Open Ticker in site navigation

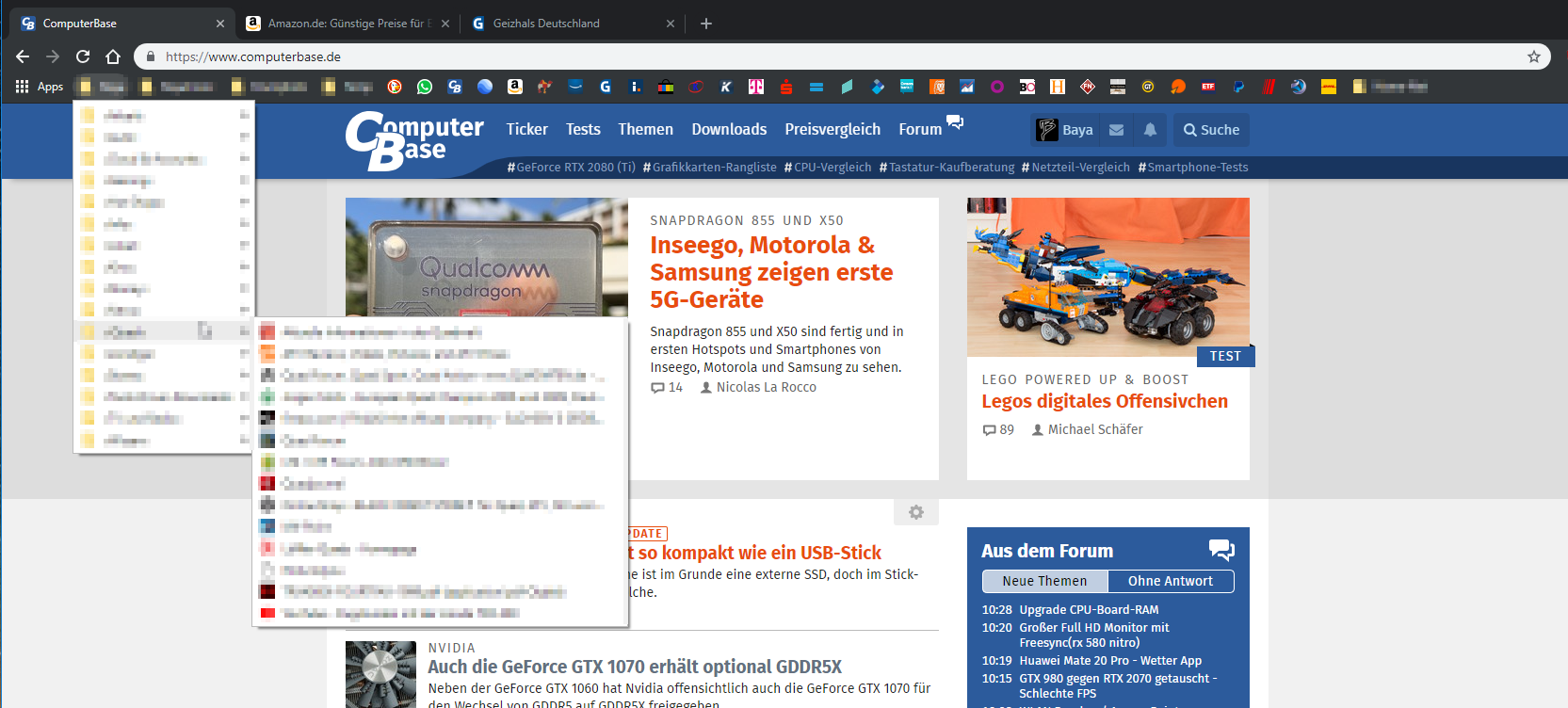pos(526,129)
